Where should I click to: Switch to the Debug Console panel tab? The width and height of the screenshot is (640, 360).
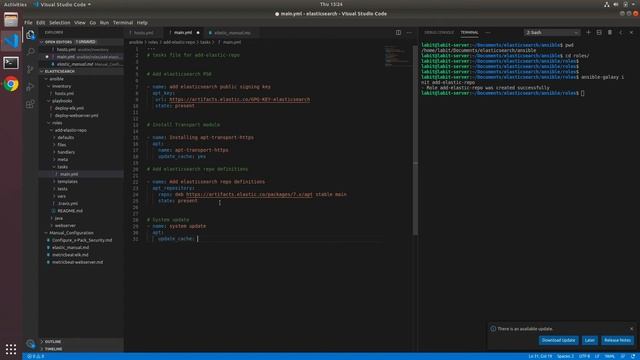[439, 33]
